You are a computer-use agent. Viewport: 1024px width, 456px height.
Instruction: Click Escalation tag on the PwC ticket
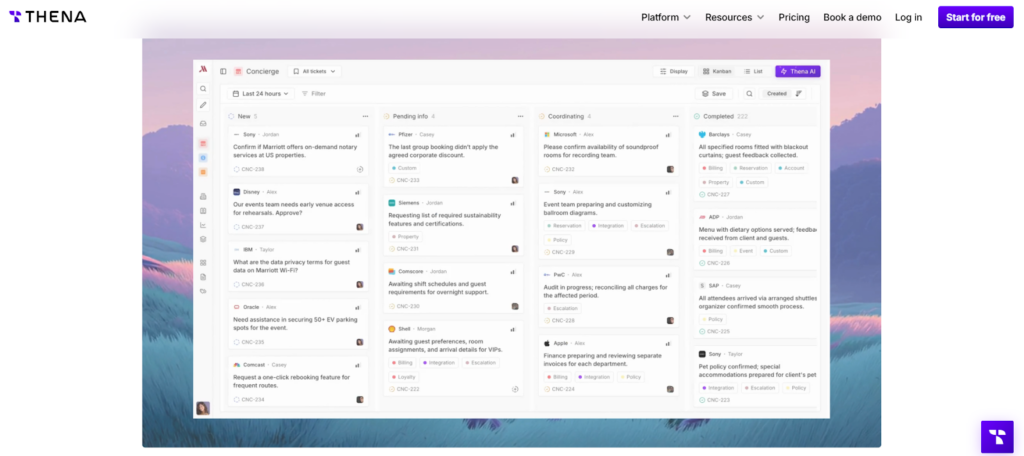[x=562, y=308]
